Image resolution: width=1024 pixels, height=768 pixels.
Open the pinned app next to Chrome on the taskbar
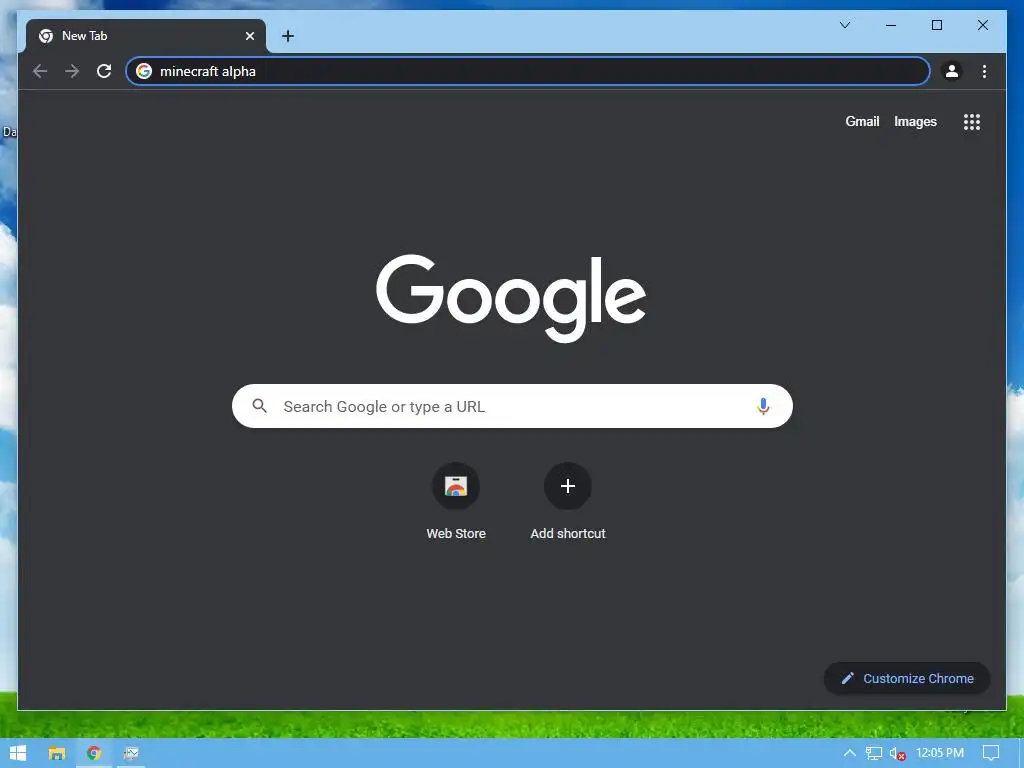point(131,753)
